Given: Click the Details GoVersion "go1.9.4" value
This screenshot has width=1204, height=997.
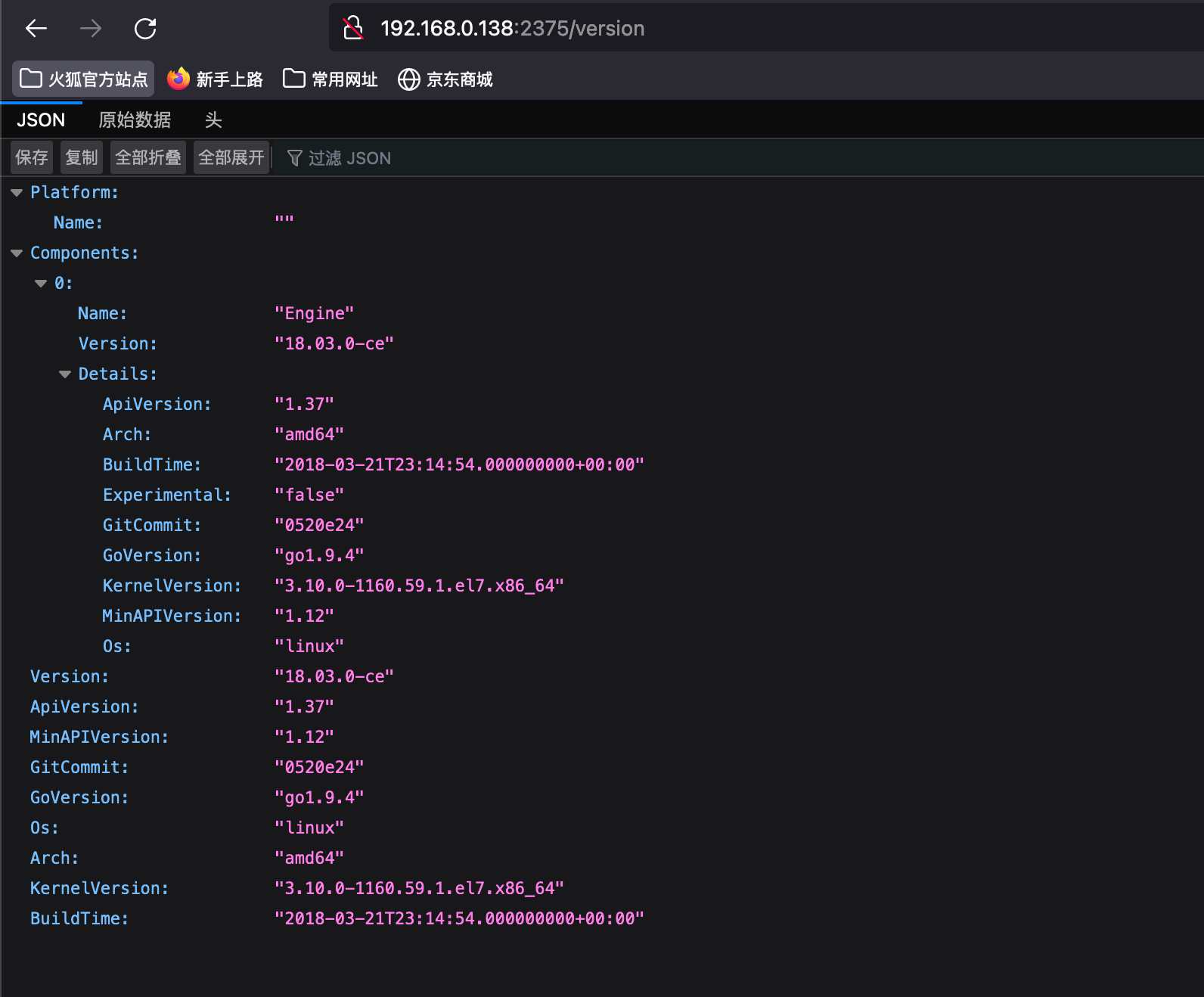Looking at the screenshot, I should (x=319, y=555).
